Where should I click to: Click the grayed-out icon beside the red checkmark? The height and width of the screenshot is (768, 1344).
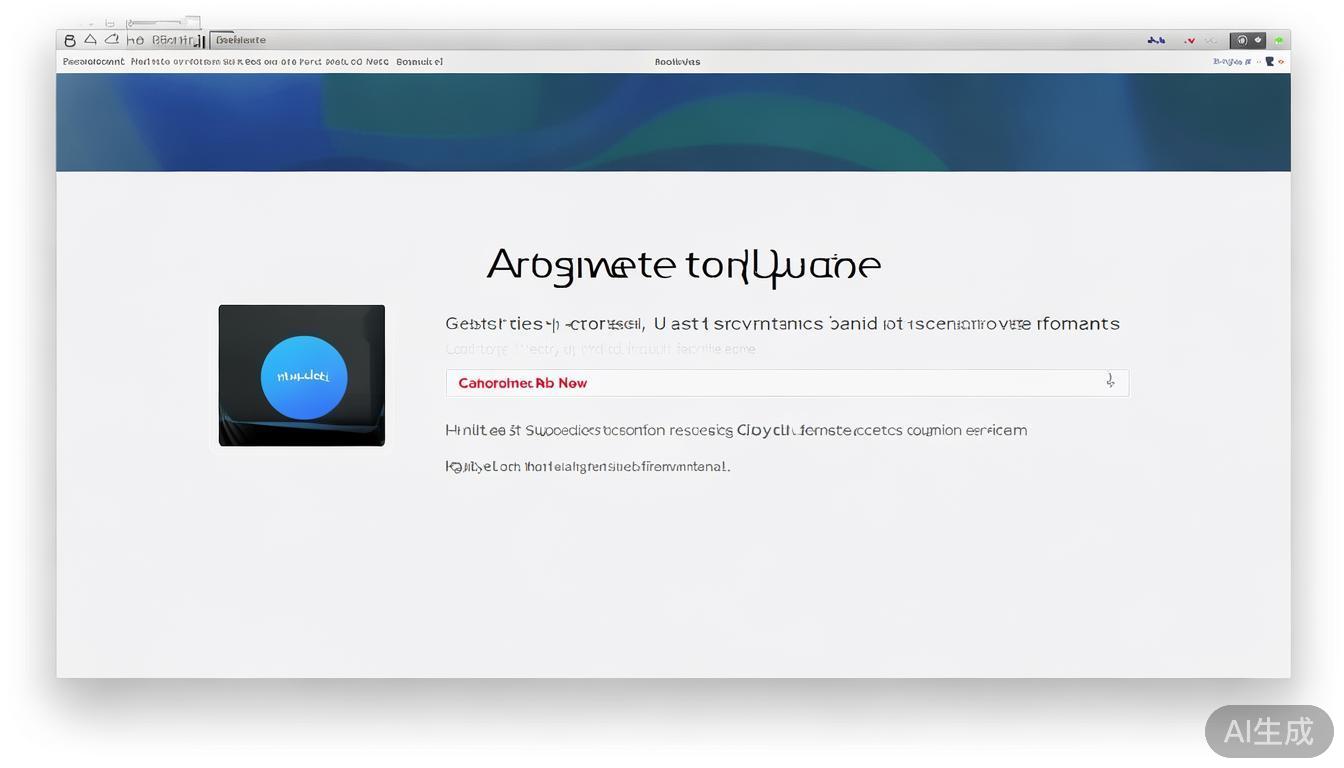coord(1211,41)
